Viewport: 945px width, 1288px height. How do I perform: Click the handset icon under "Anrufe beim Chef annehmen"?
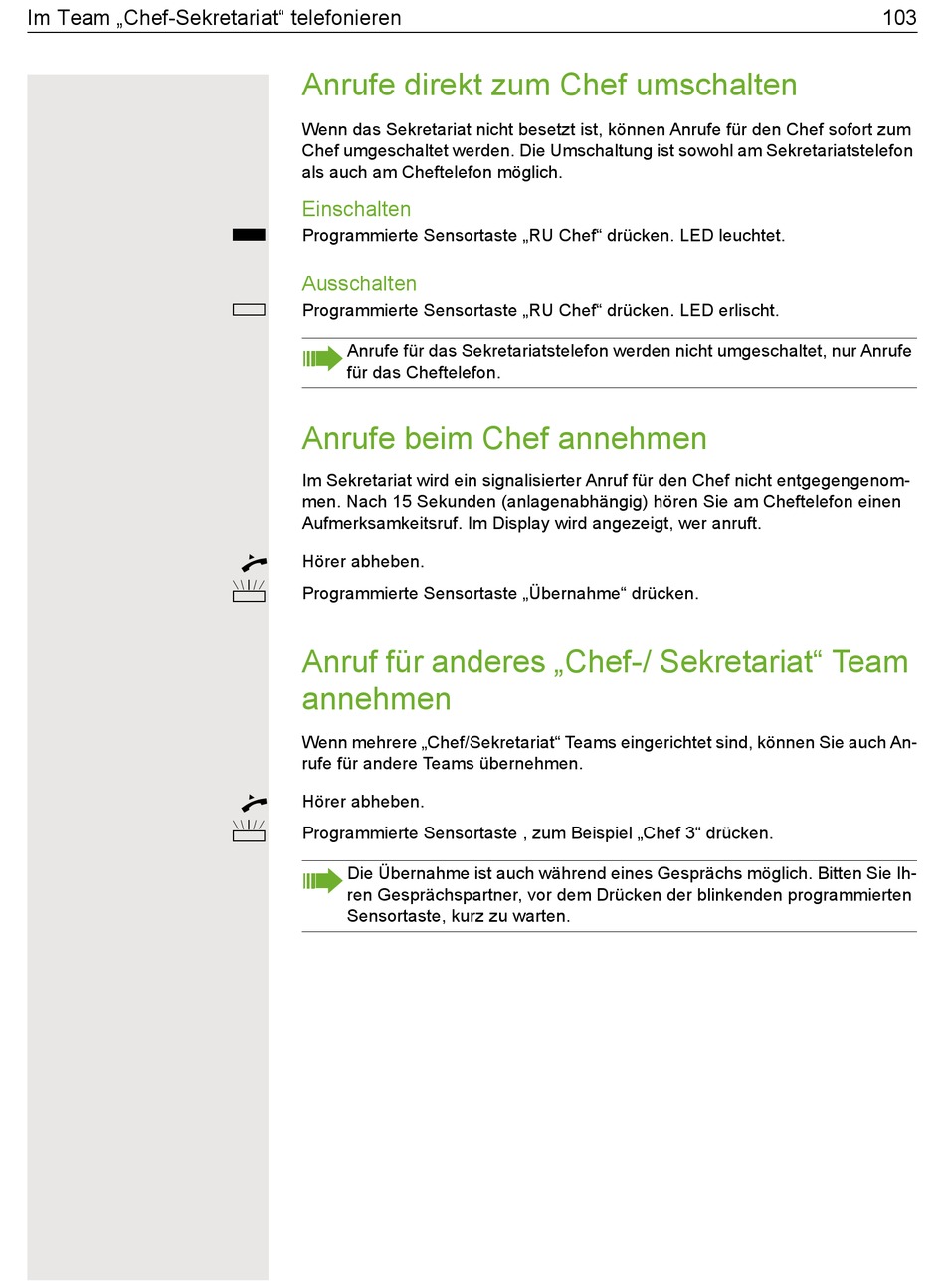tap(254, 563)
